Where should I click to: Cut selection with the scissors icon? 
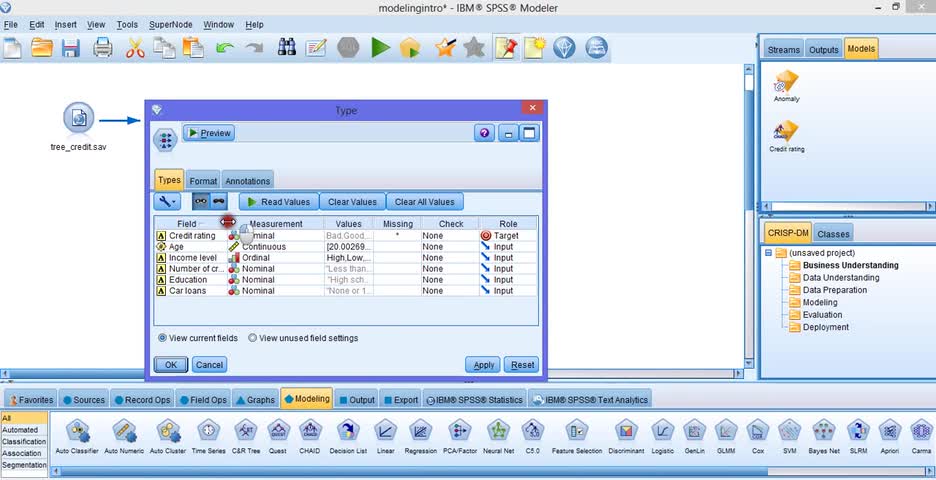pos(136,48)
